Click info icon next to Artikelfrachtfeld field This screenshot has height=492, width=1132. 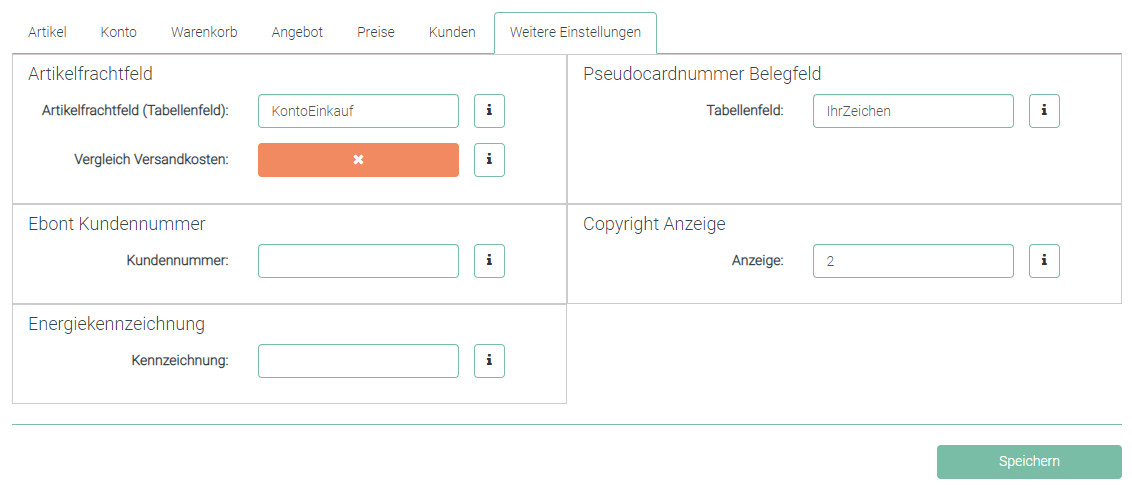pyautogui.click(x=489, y=111)
